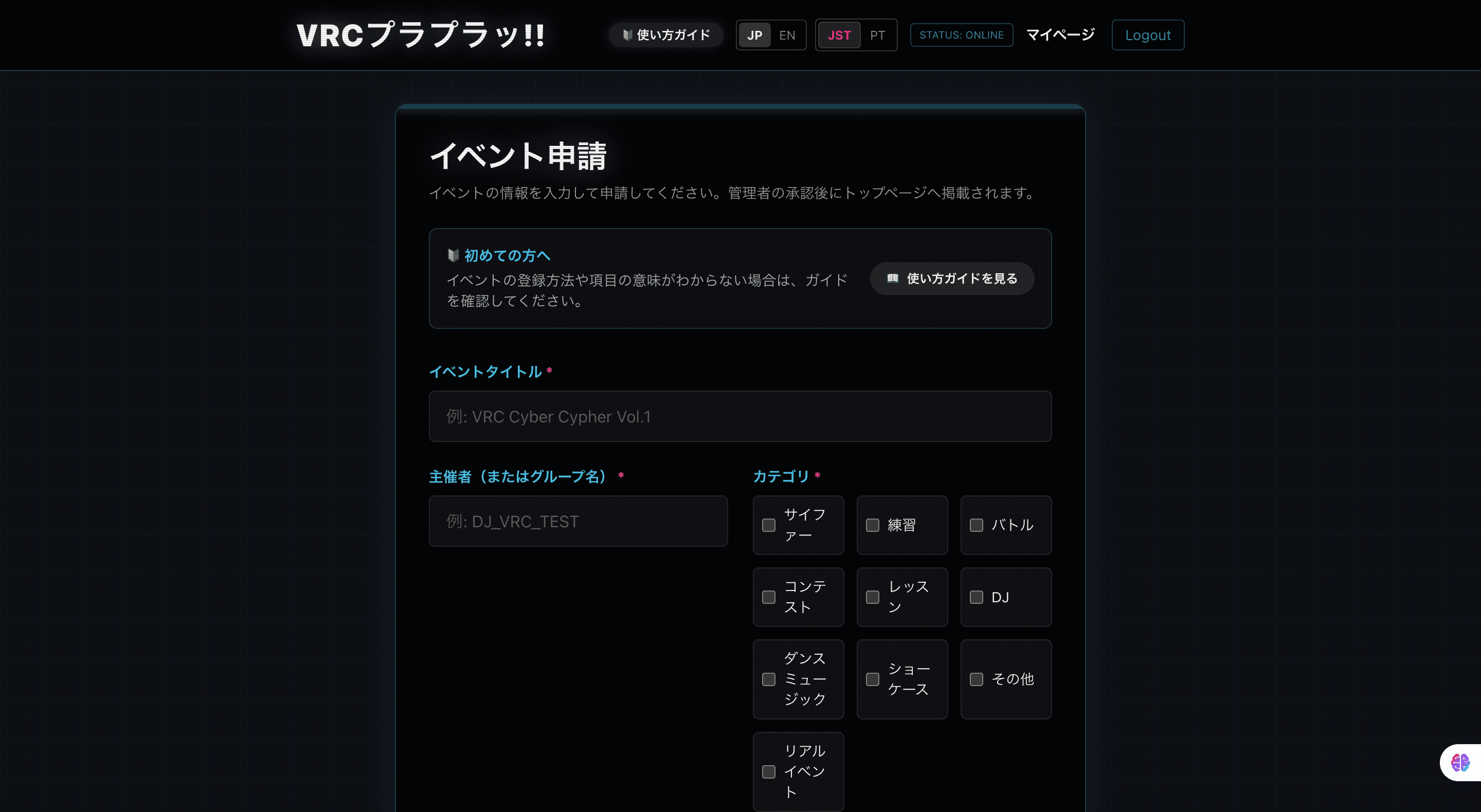Open the brain assistant widget at bottom right

[1460, 763]
